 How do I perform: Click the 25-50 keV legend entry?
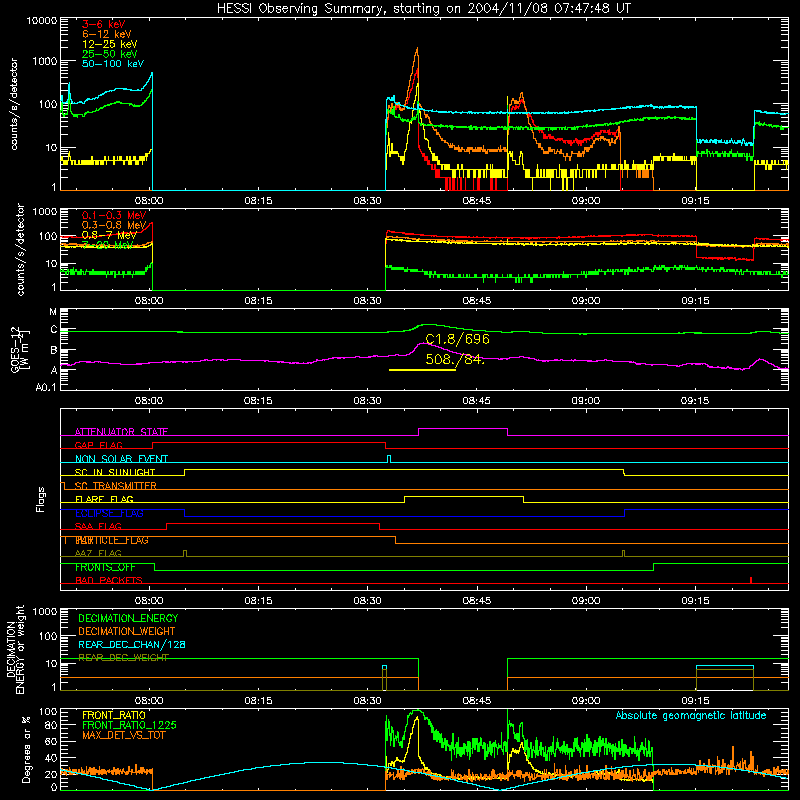[x=110, y=54]
